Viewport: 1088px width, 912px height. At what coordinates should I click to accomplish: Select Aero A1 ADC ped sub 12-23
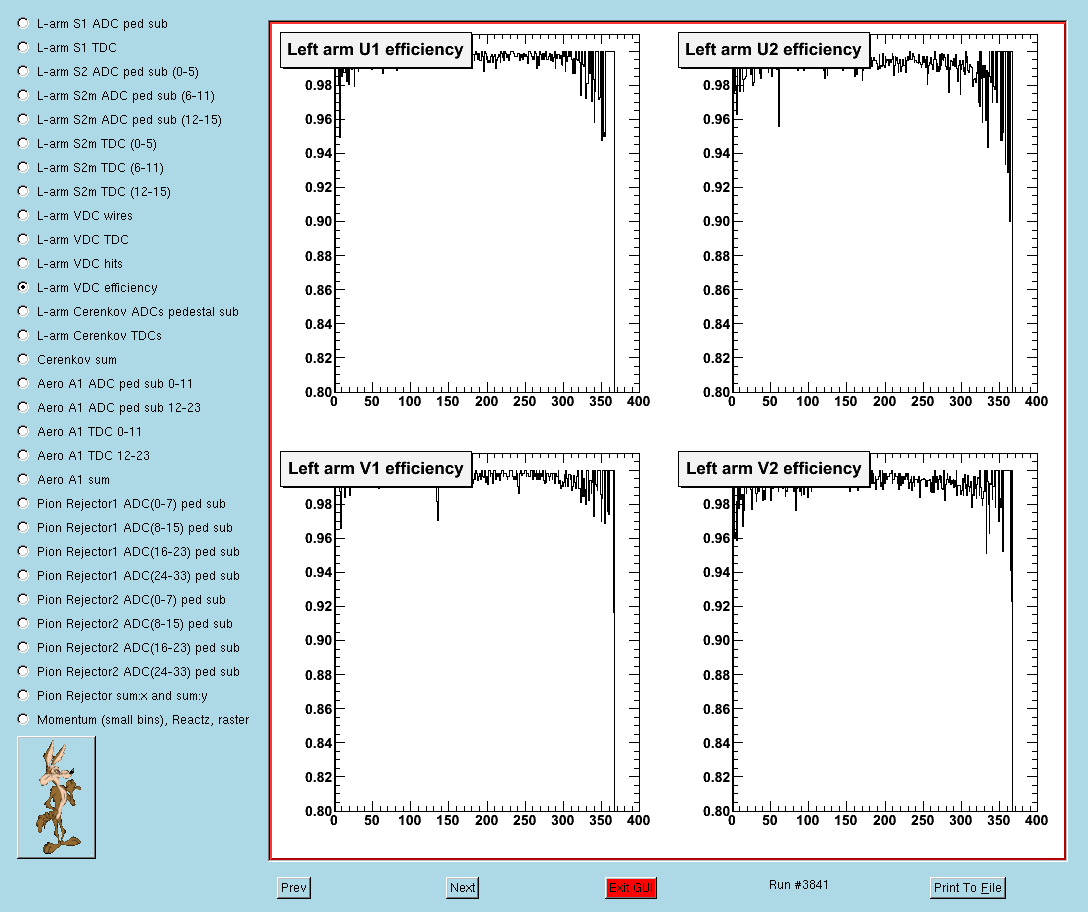pyautogui.click(x=23, y=407)
